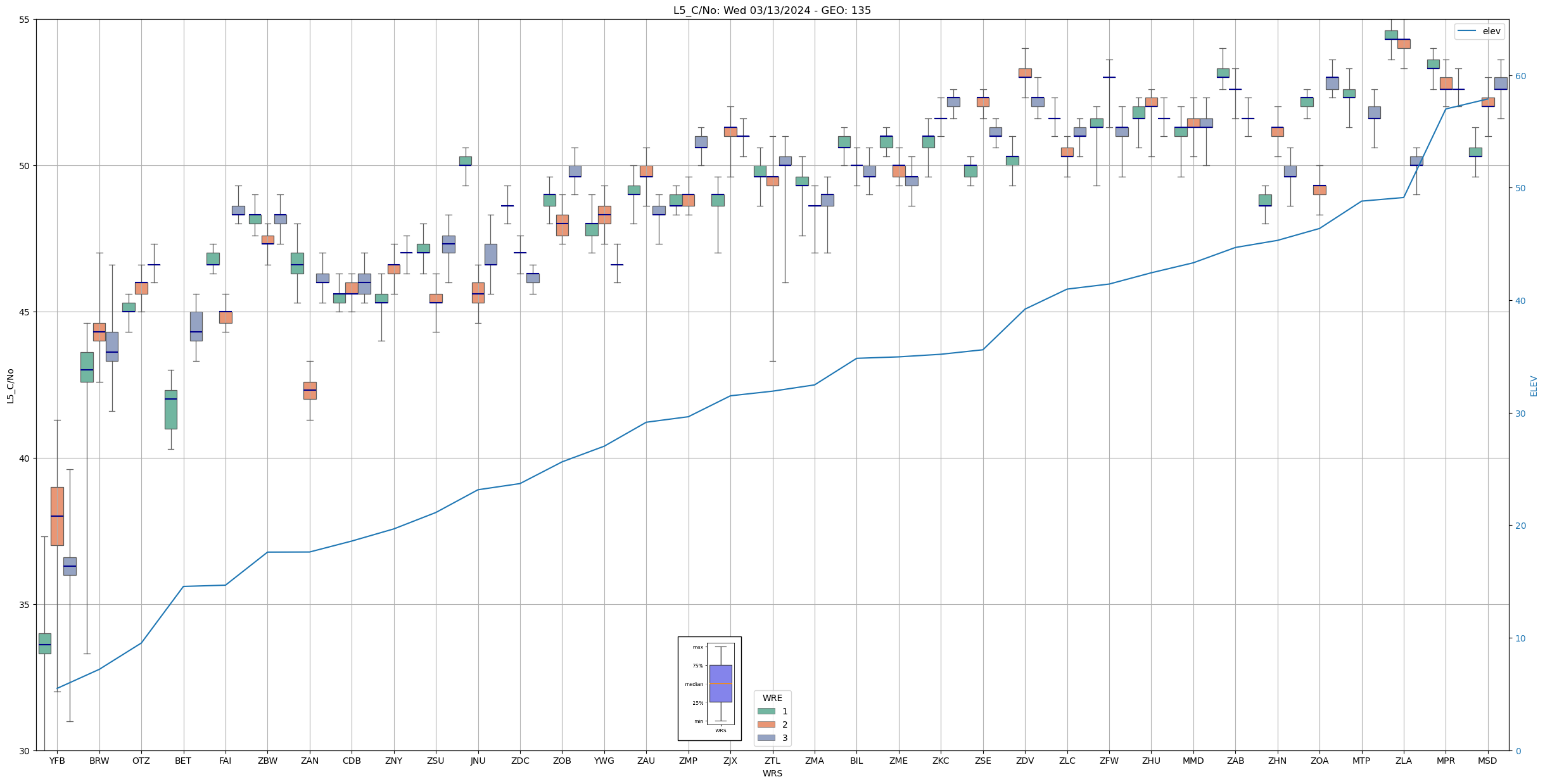1545x784 pixels.
Task: Click the ZBW station label
Action: (x=267, y=761)
